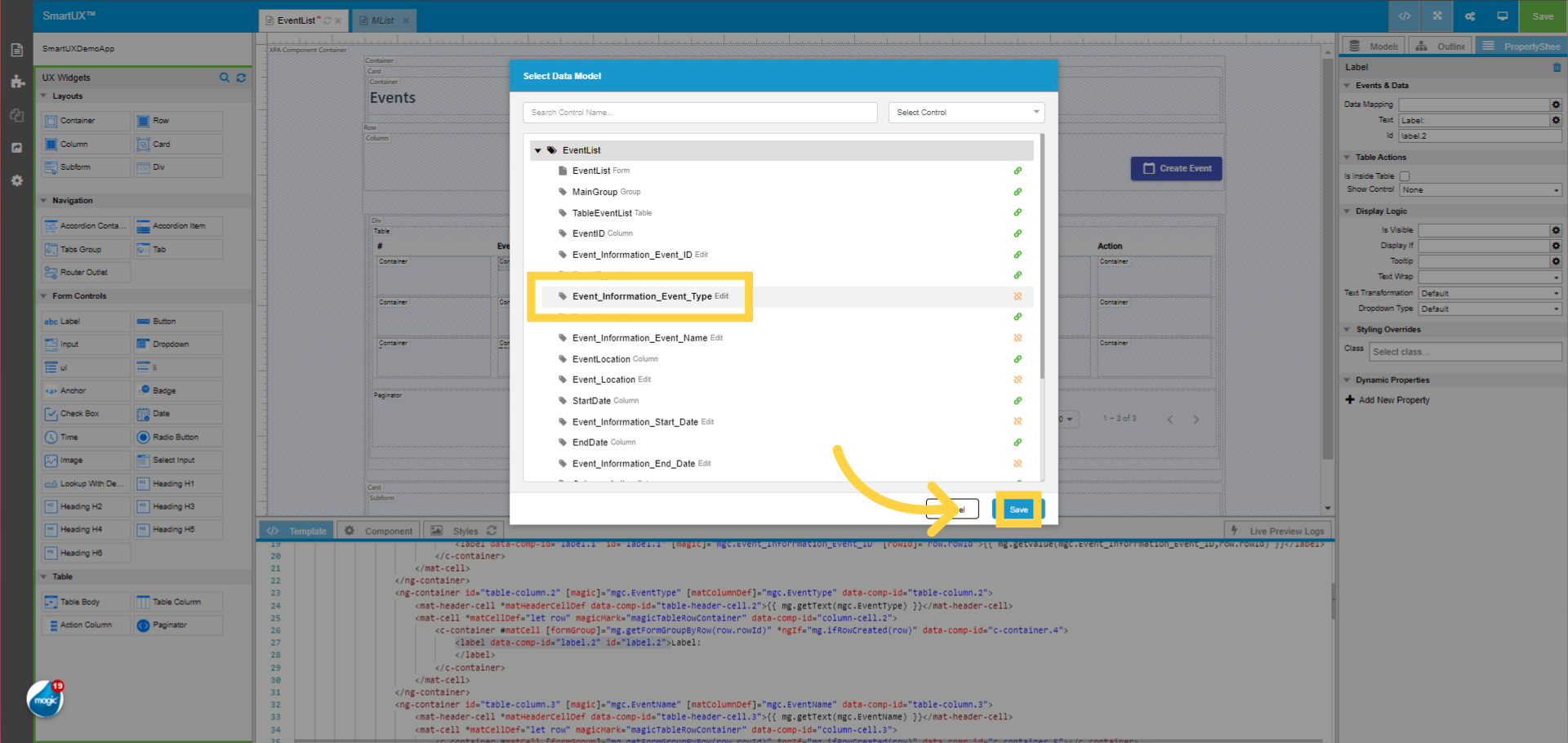Collapse the EventList tree node
Image resolution: width=1568 pixels, height=743 pixels.
[x=538, y=150]
